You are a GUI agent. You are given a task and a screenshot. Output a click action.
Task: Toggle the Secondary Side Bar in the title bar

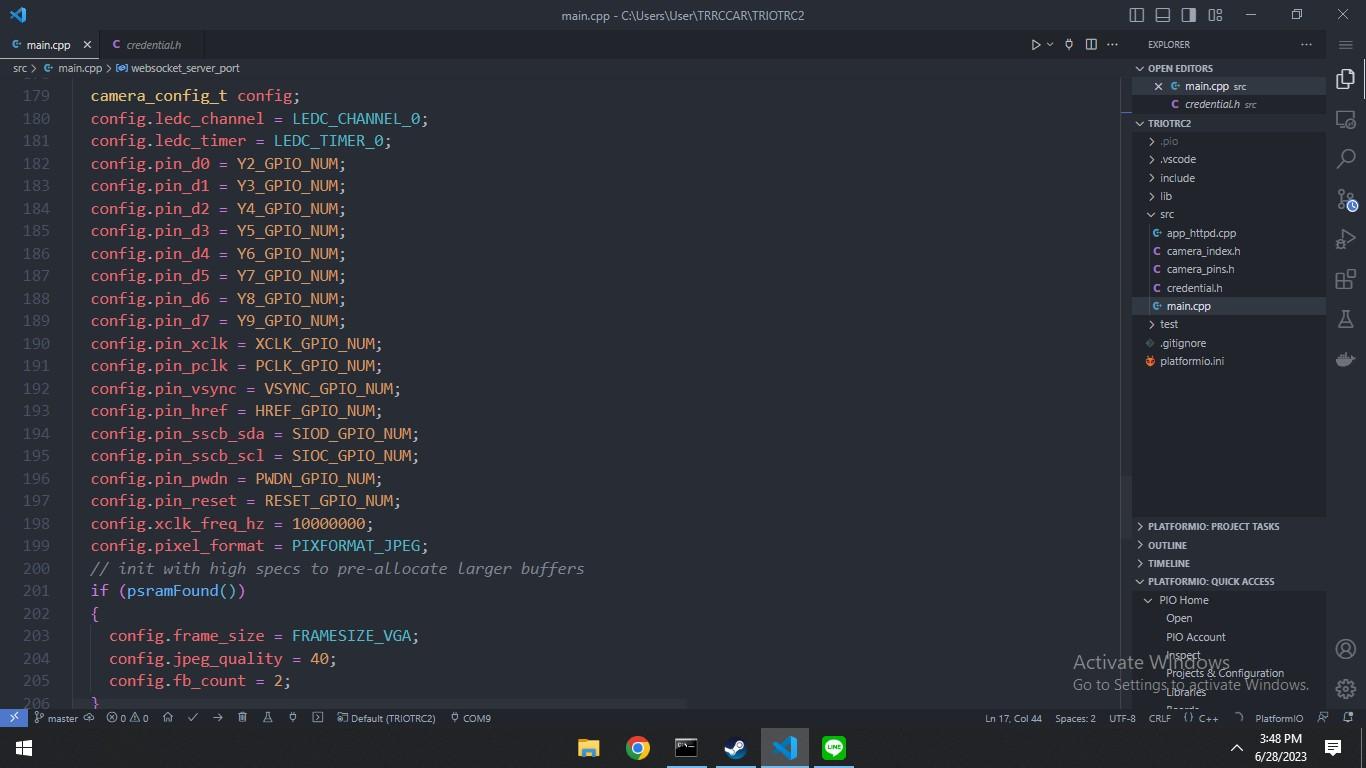pos(1189,15)
